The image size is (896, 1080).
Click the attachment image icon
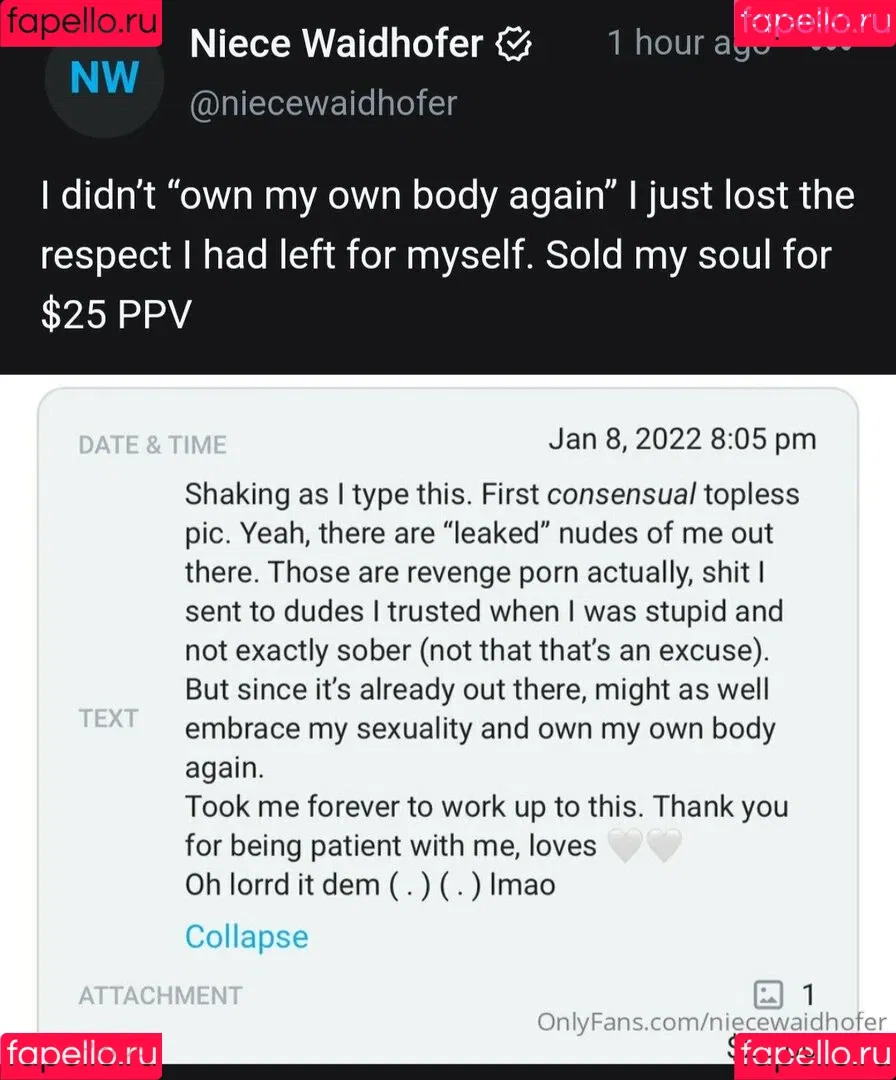pos(768,994)
